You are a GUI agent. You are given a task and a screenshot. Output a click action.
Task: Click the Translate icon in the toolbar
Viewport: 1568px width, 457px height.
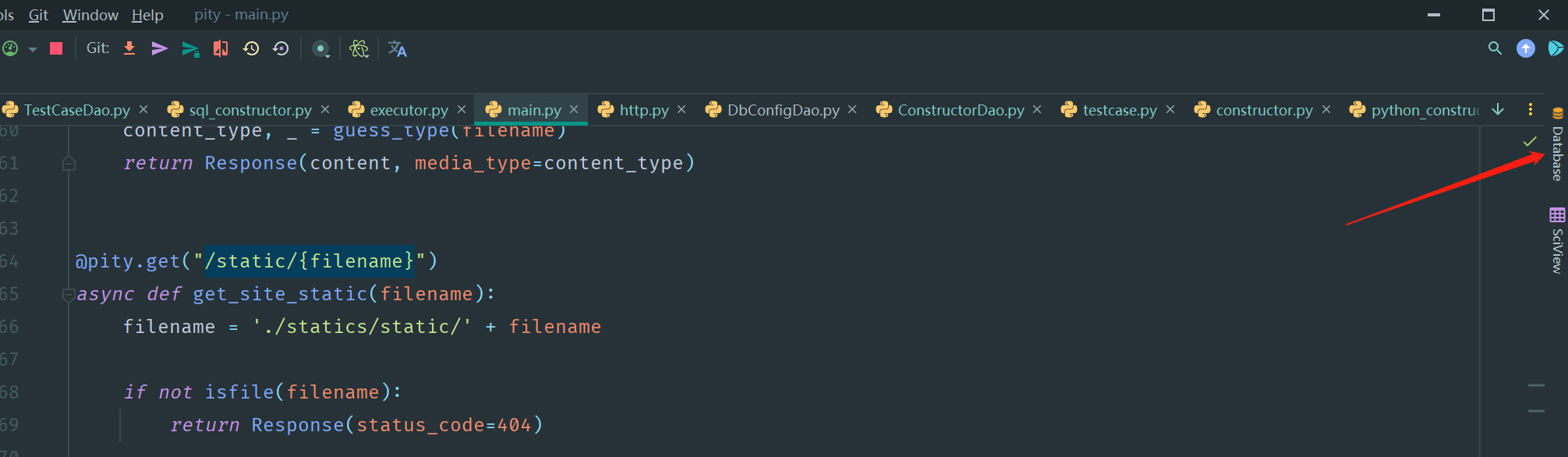(x=398, y=49)
